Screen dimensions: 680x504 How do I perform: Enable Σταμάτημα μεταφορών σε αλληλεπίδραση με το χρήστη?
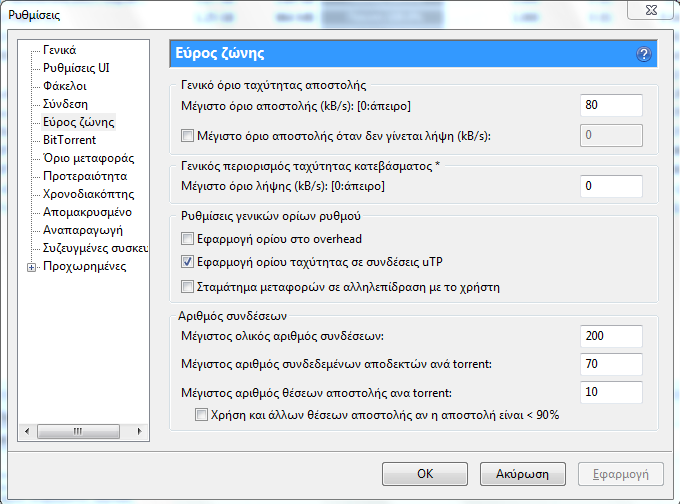pyautogui.click(x=187, y=287)
